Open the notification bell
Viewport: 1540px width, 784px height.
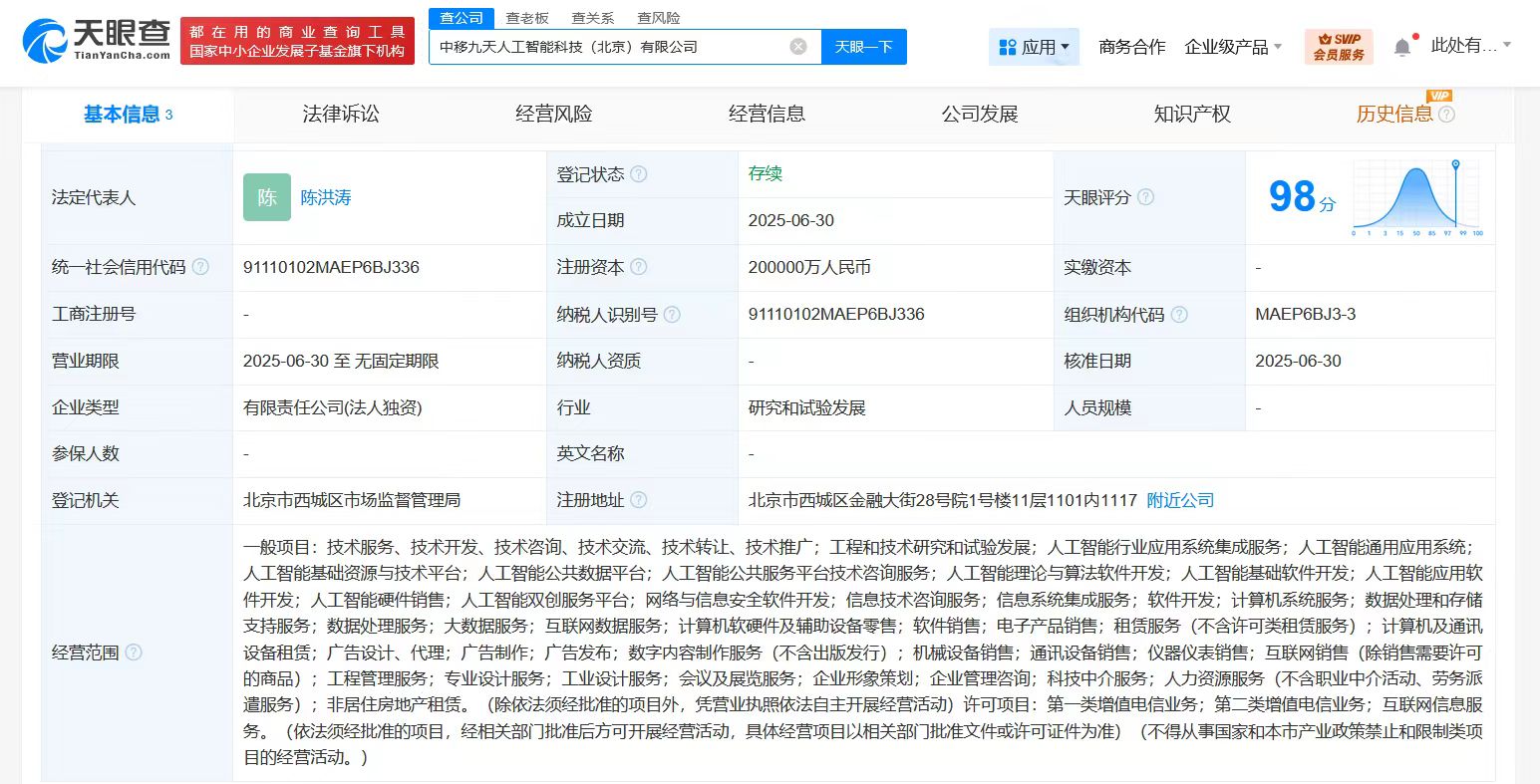click(x=1402, y=47)
